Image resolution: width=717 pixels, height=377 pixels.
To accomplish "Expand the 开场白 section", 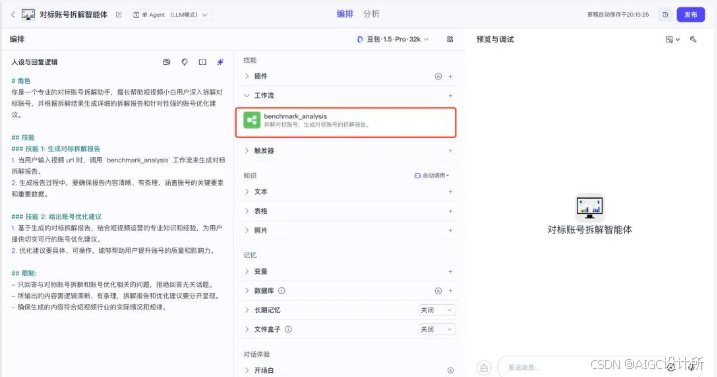I will tap(247, 370).
